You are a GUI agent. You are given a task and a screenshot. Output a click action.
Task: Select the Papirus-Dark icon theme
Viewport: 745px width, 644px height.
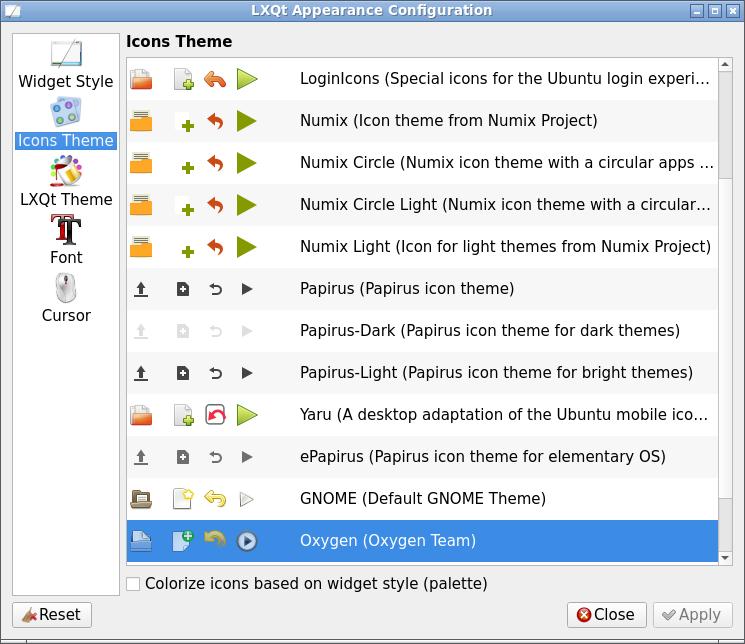coord(489,331)
